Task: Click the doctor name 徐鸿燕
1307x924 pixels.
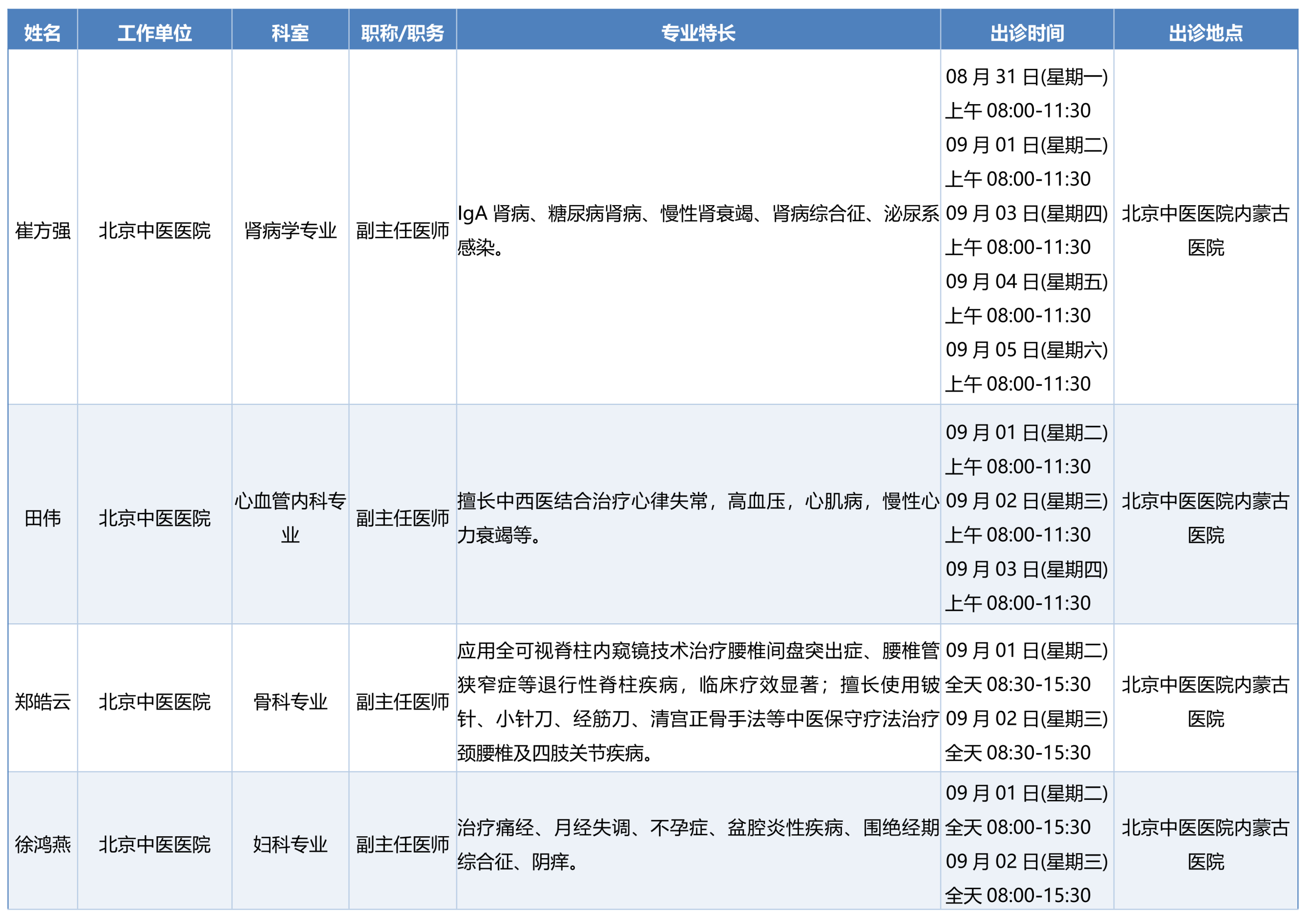Action: click(43, 844)
